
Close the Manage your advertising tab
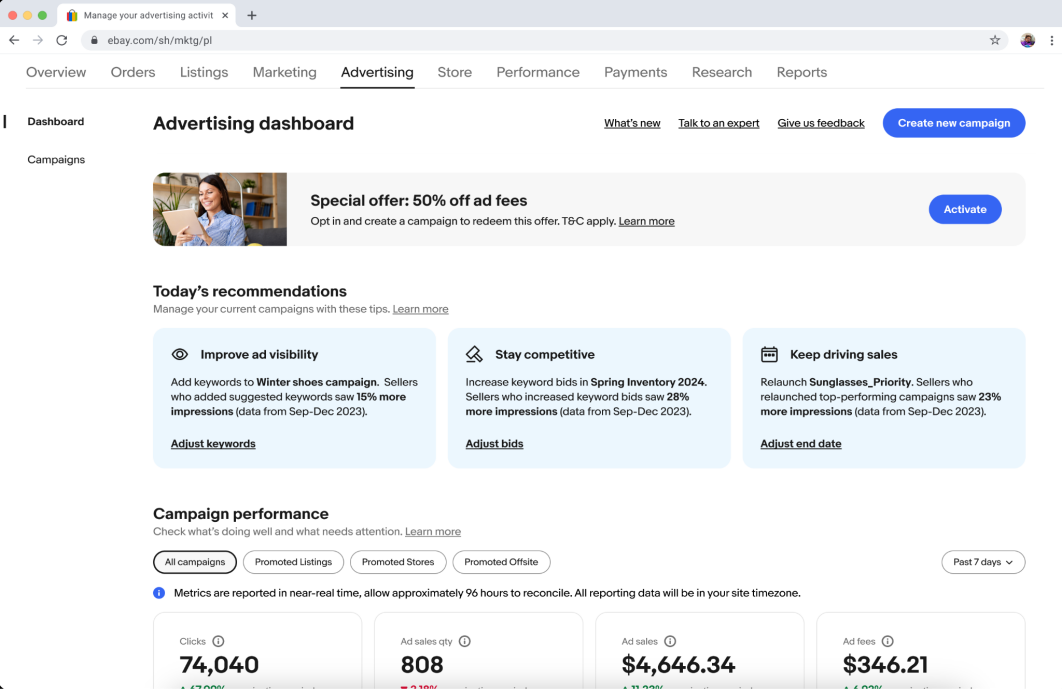tap(225, 15)
